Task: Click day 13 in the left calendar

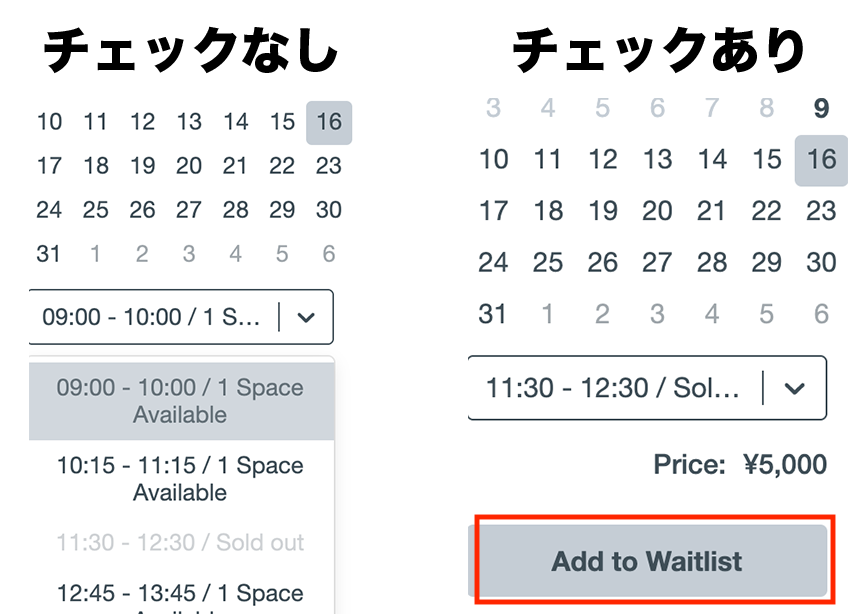Action: [189, 122]
